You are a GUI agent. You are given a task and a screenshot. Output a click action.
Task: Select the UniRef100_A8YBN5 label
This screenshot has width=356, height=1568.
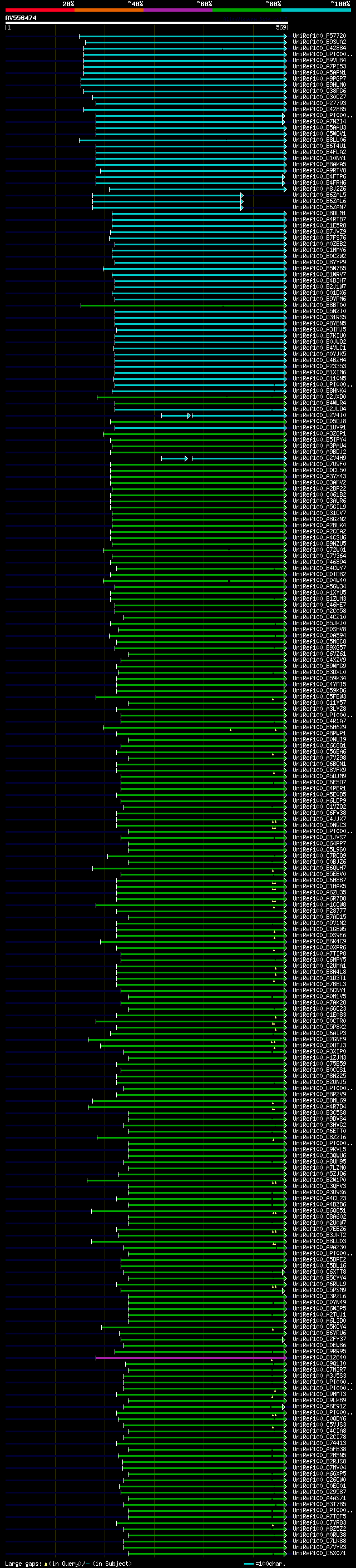pyautogui.click(x=319, y=323)
